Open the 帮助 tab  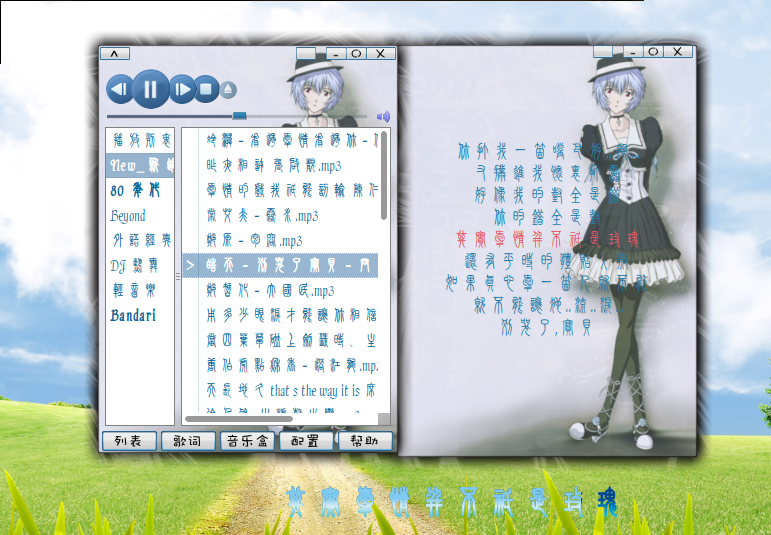click(x=365, y=441)
